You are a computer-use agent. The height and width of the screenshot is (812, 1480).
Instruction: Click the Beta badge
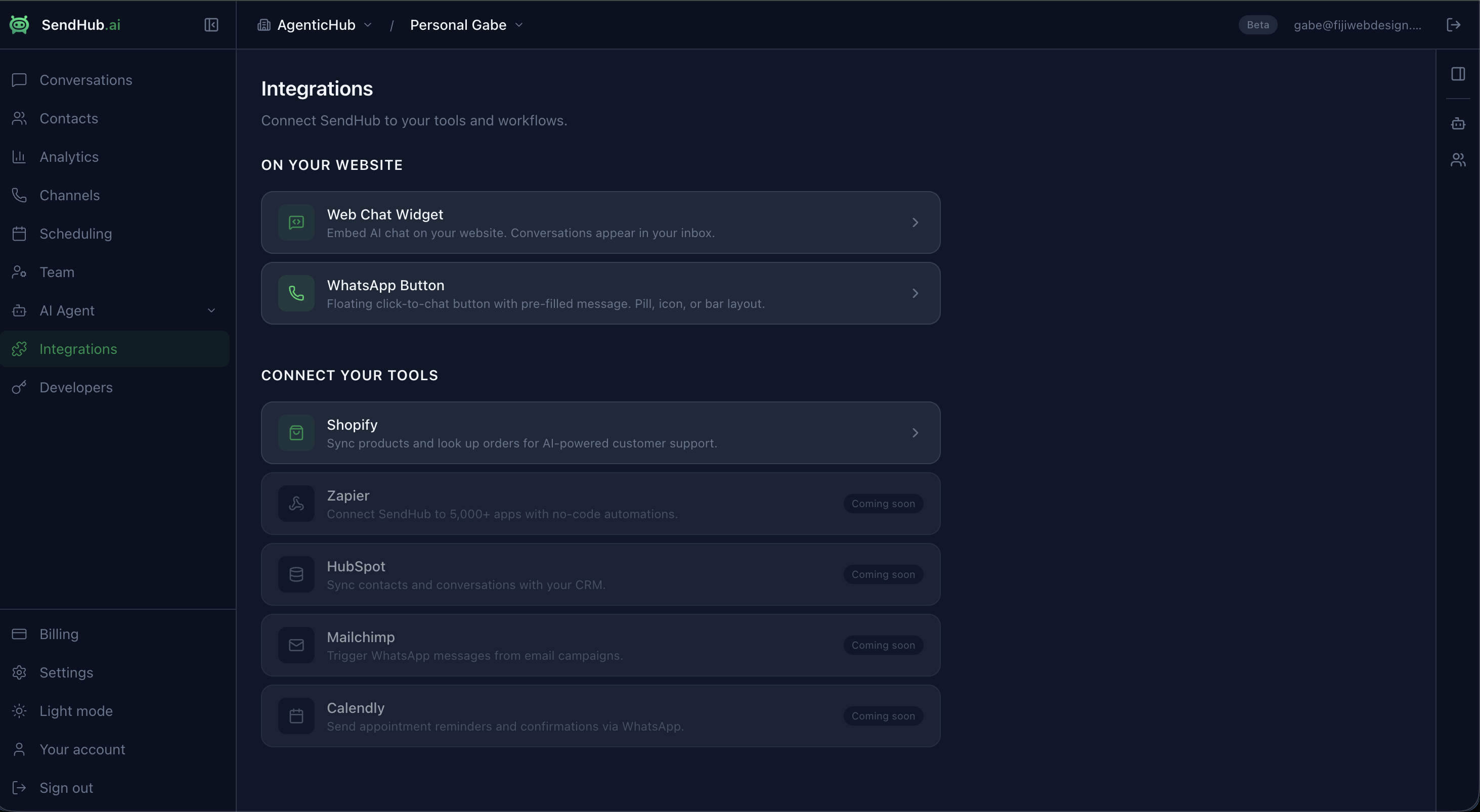[1257, 25]
